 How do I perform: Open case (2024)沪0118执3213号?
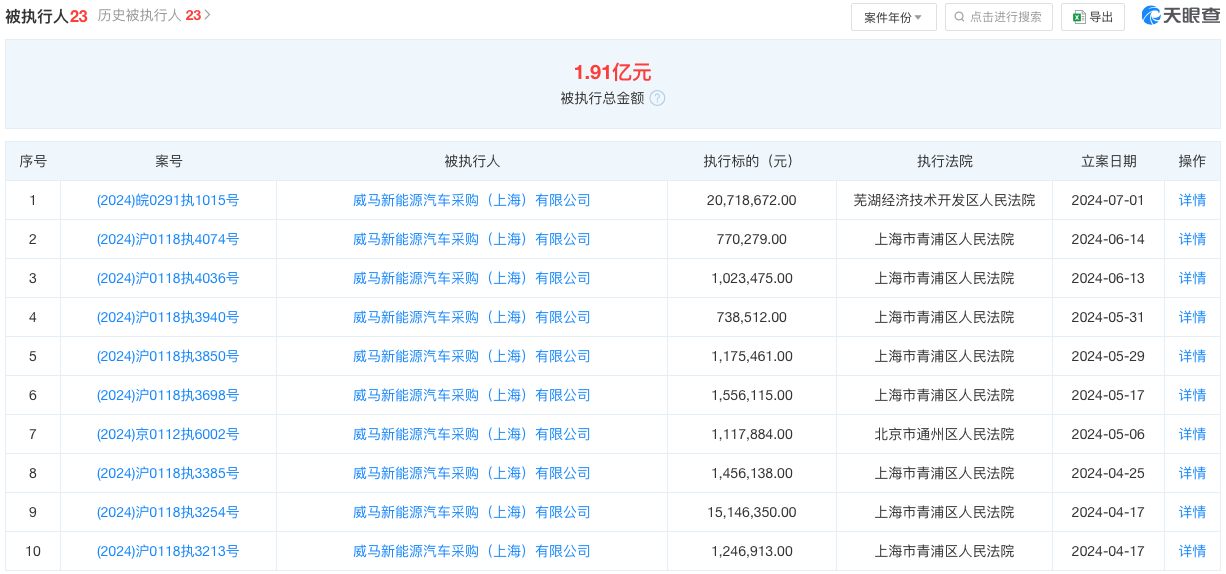pyautogui.click(x=168, y=551)
